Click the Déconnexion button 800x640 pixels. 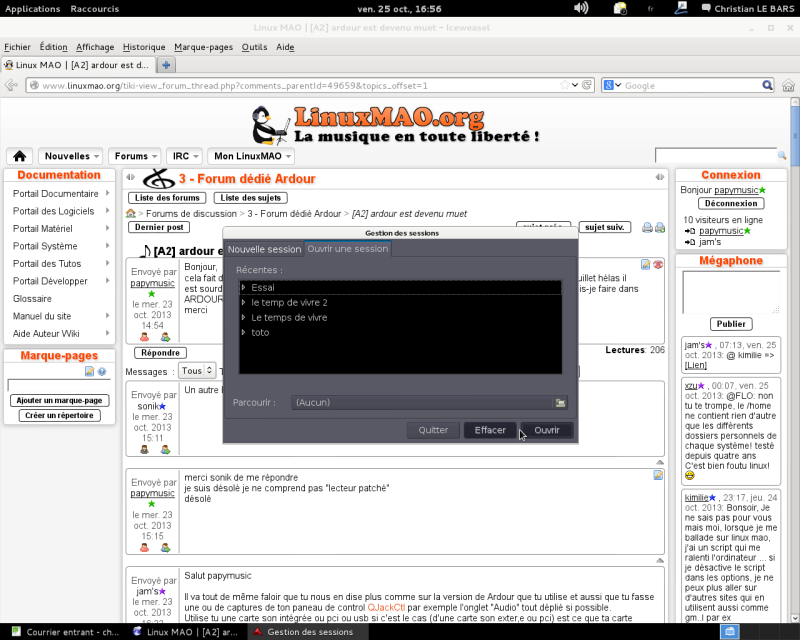[x=730, y=203]
